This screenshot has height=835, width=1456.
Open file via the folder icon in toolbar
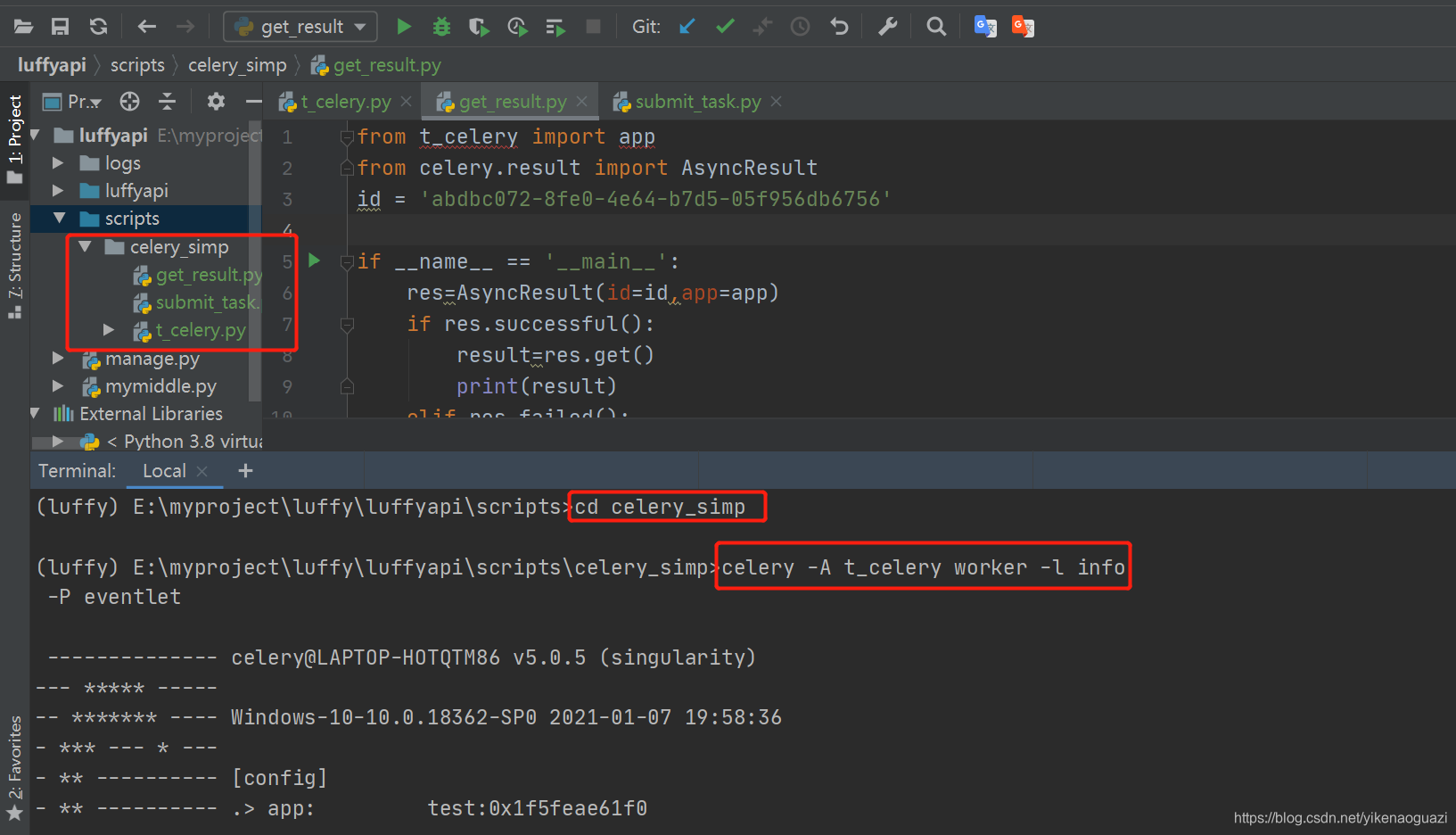(24, 27)
